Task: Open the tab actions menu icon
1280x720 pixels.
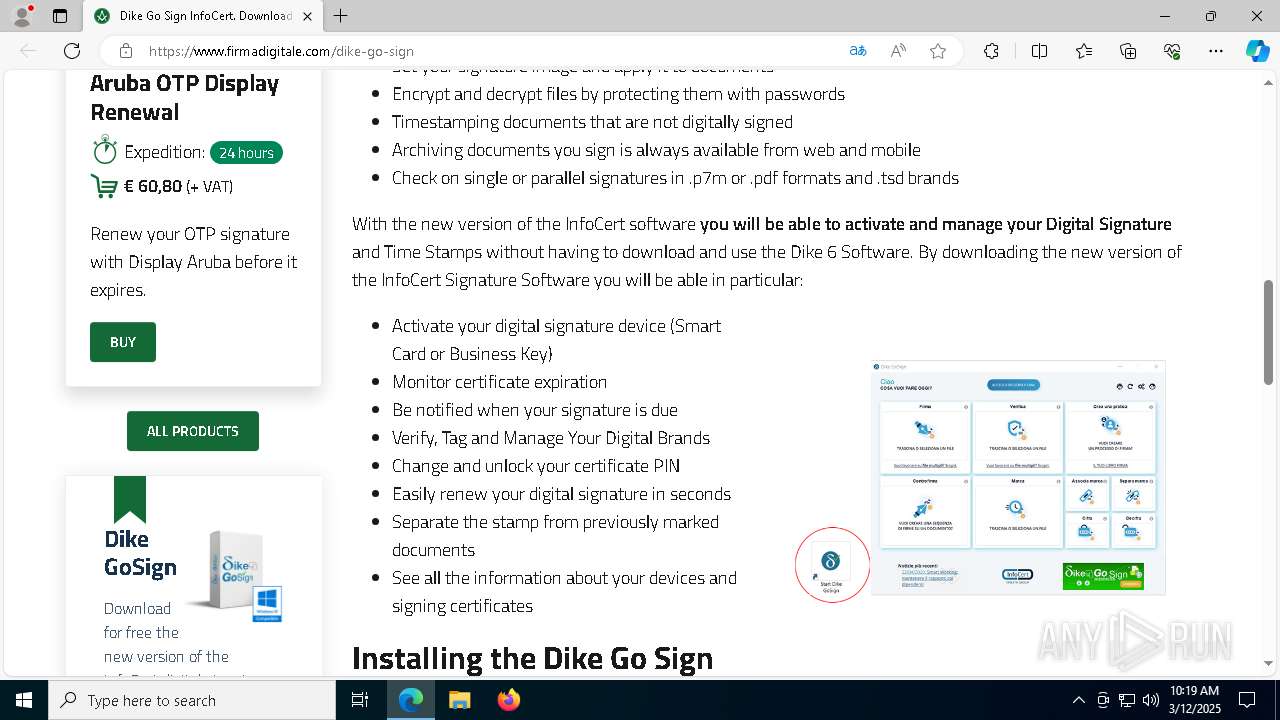Action: pos(60,16)
